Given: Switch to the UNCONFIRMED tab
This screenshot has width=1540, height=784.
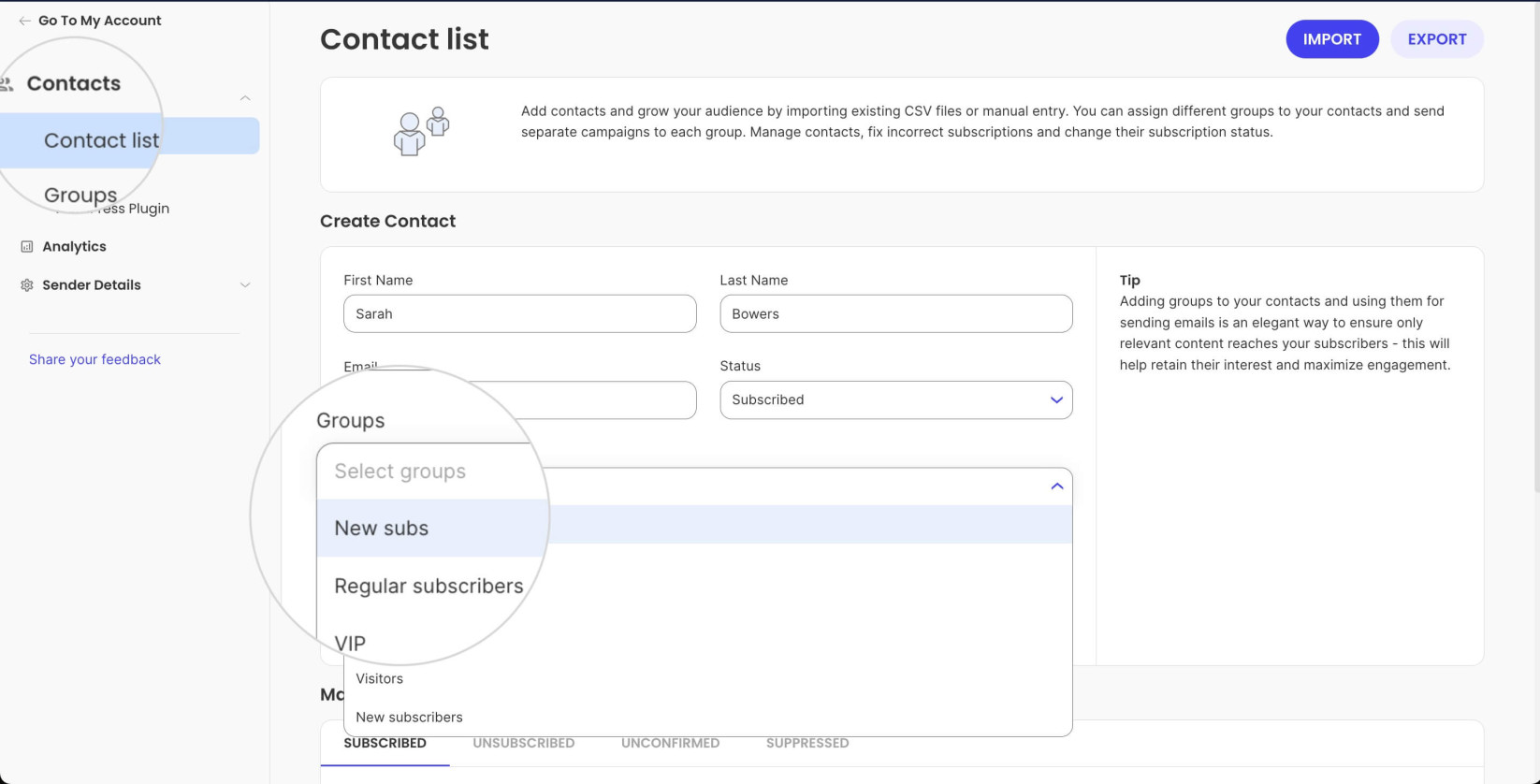Looking at the screenshot, I should 670,744.
